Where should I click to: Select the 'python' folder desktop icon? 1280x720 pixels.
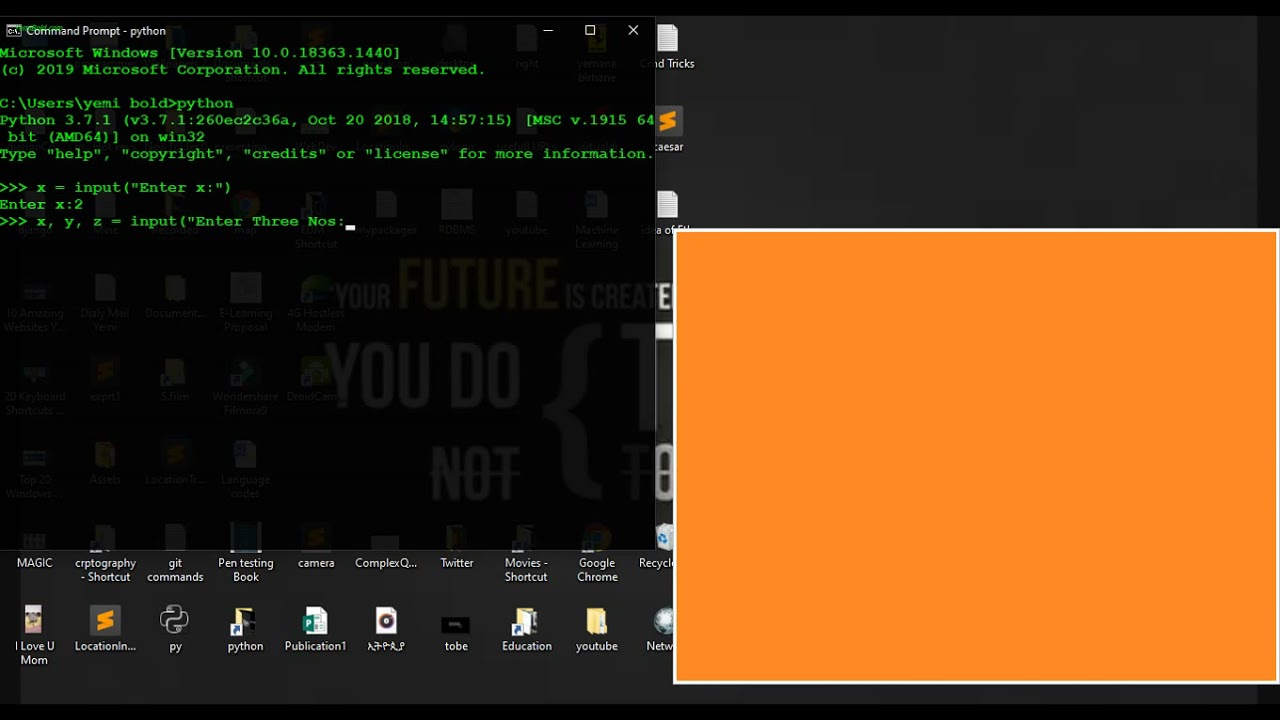tap(245, 620)
